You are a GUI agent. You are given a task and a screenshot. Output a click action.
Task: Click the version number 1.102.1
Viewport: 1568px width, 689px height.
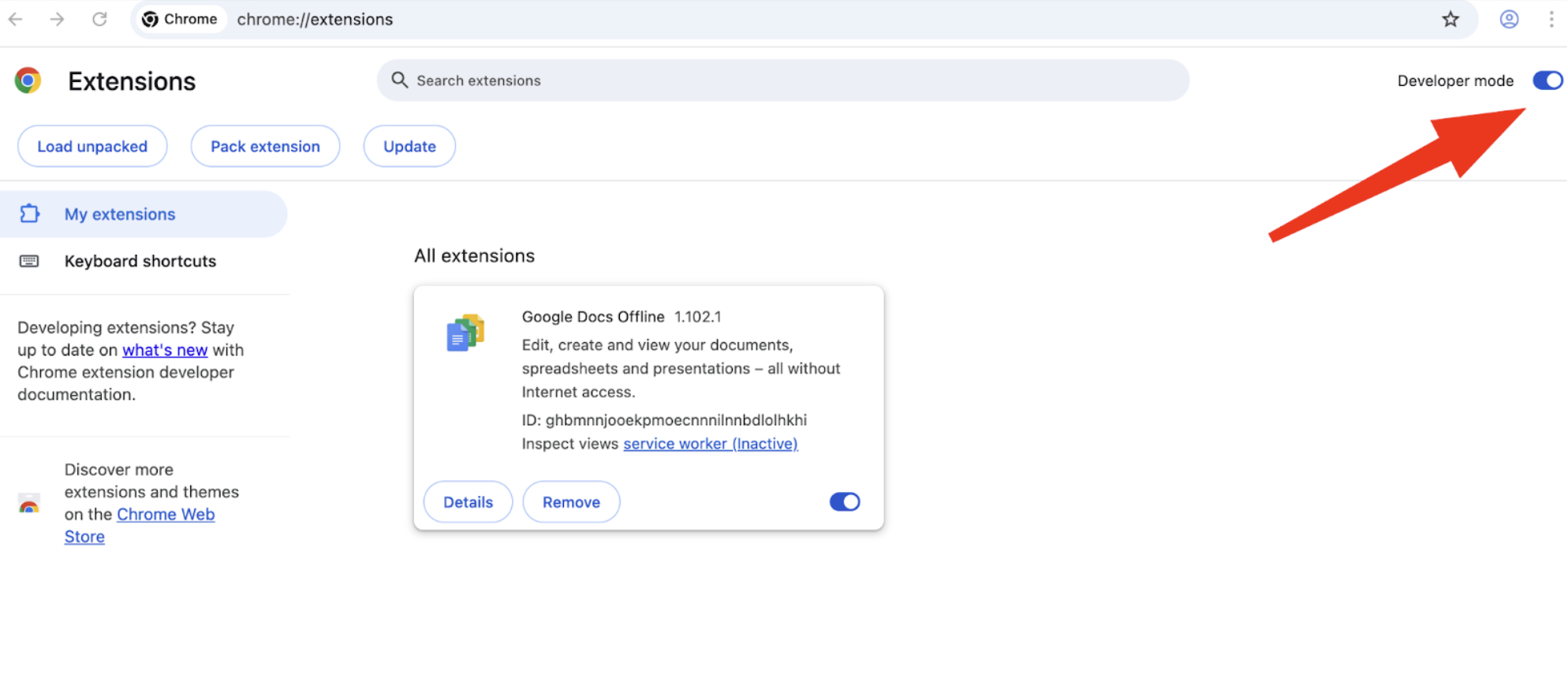coord(697,317)
